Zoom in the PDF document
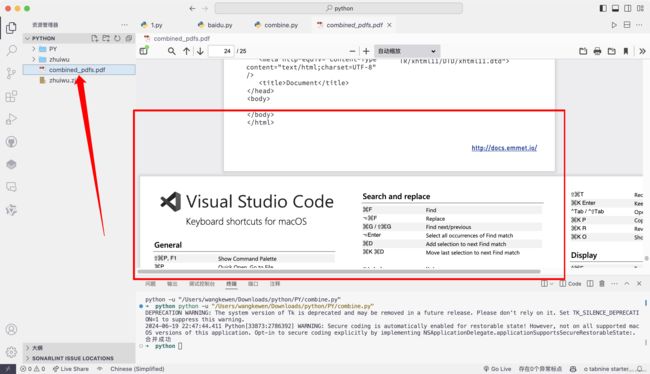 pyautogui.click(x=366, y=51)
